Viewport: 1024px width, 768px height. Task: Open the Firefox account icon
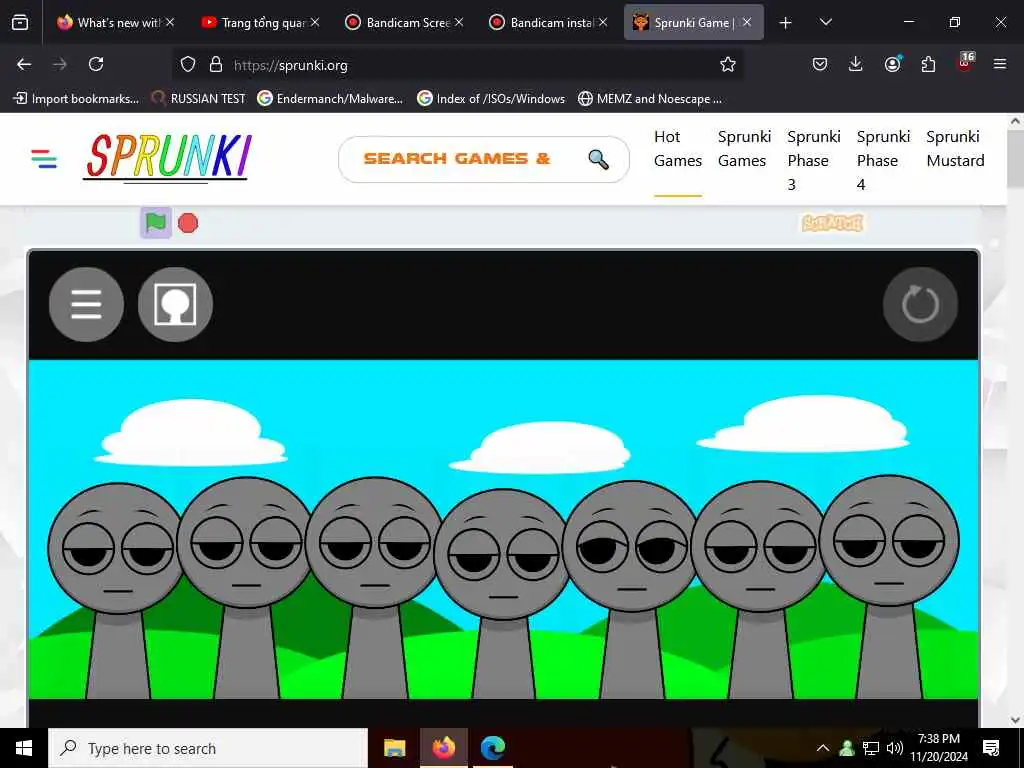point(892,64)
